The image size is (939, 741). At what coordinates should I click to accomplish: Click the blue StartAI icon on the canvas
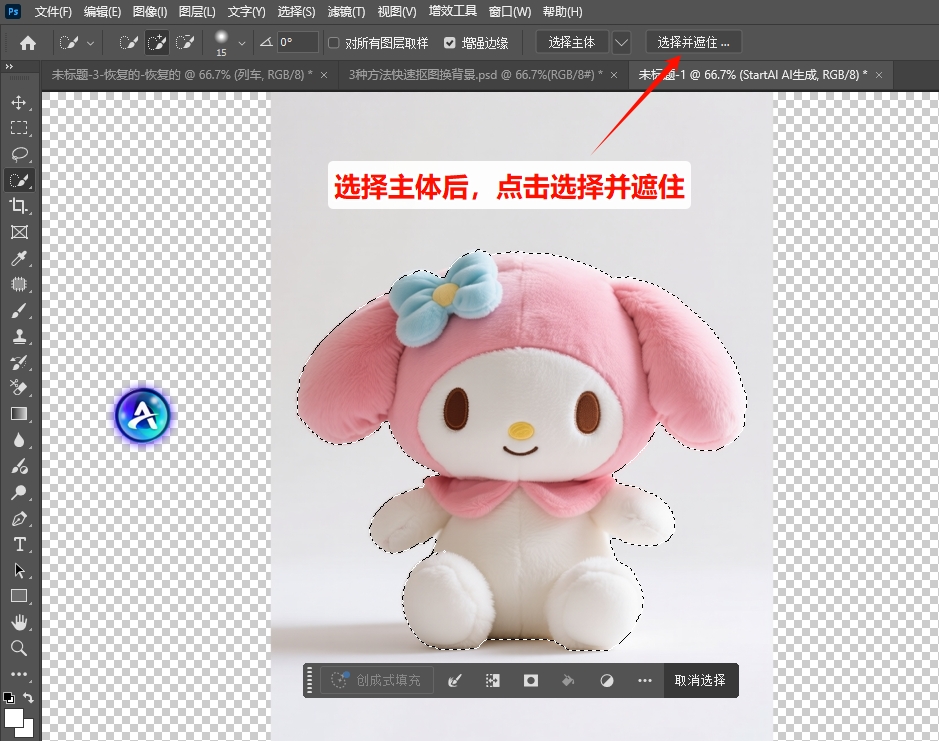[x=142, y=416]
